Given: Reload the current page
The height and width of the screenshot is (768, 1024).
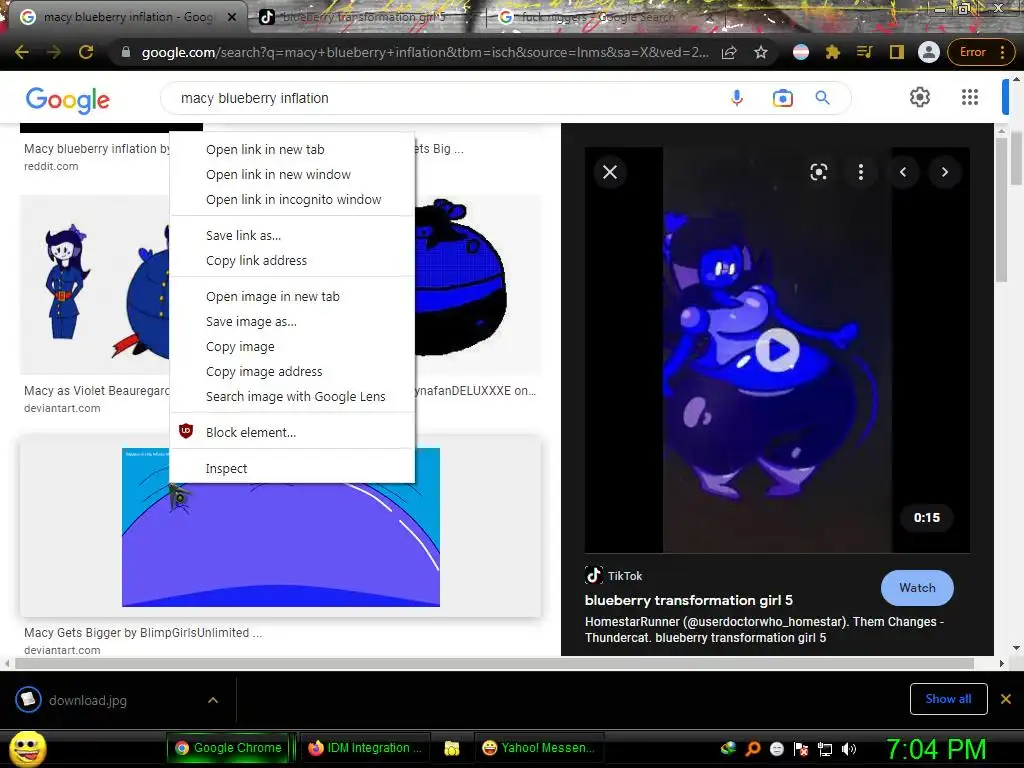Looking at the screenshot, I should 86,52.
